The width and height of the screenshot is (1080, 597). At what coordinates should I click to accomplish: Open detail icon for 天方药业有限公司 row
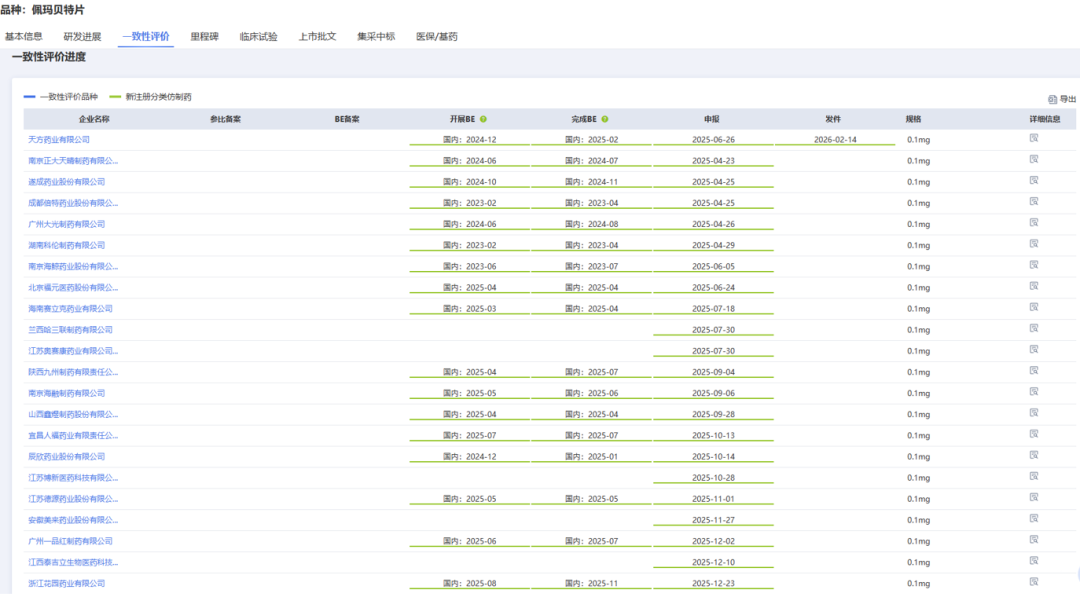pos(1034,139)
